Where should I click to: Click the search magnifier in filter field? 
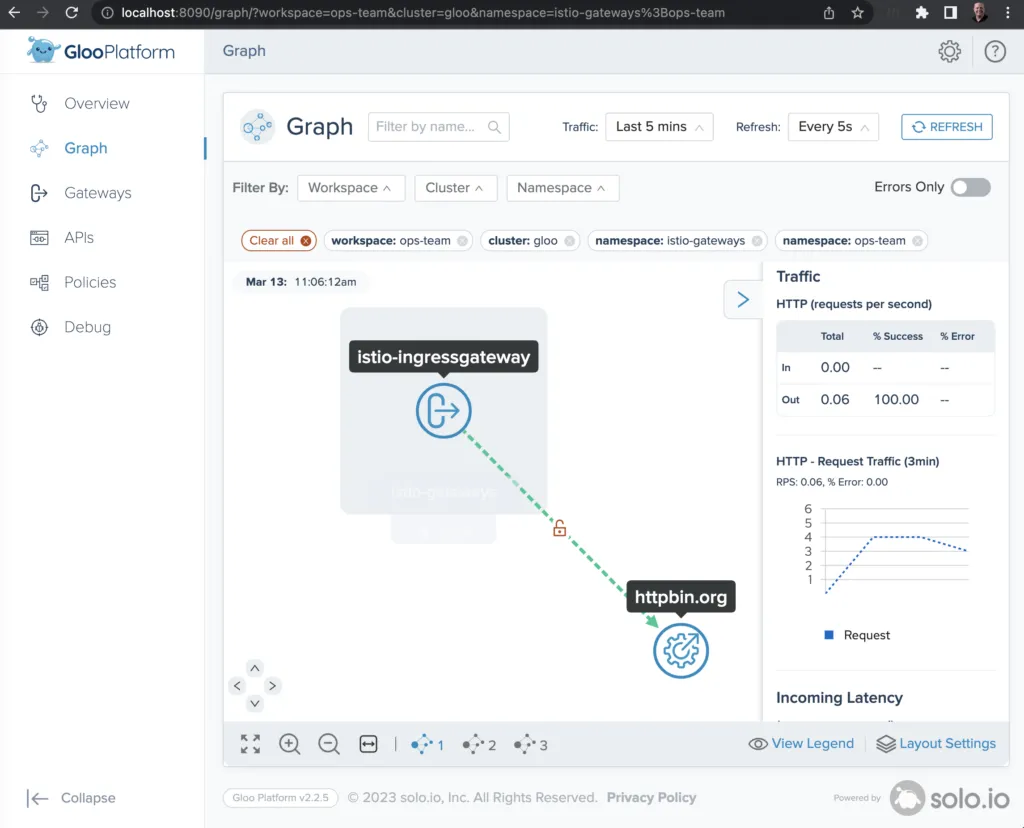(x=494, y=127)
